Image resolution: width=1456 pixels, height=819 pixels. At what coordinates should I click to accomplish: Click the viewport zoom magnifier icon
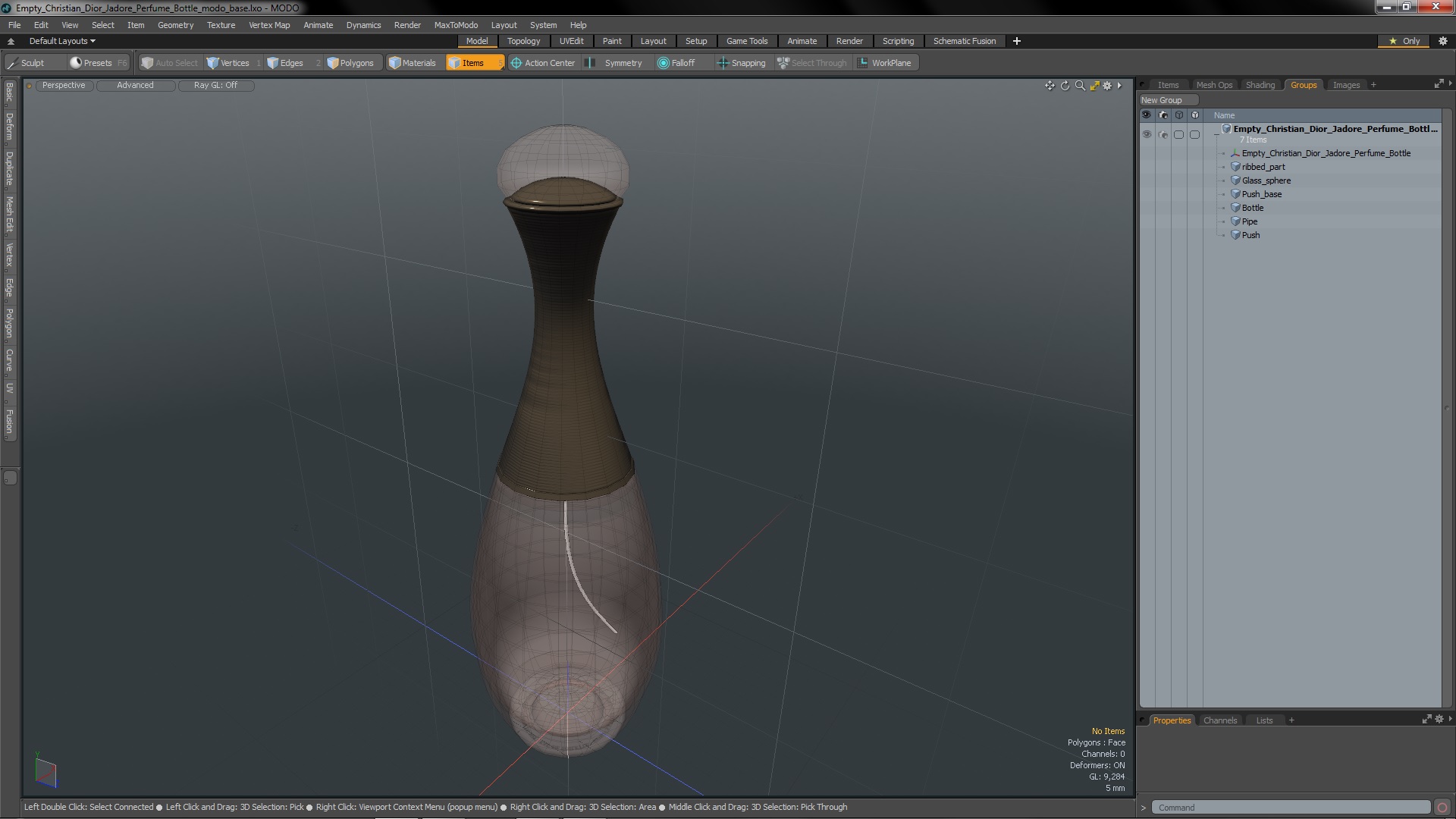(1080, 86)
